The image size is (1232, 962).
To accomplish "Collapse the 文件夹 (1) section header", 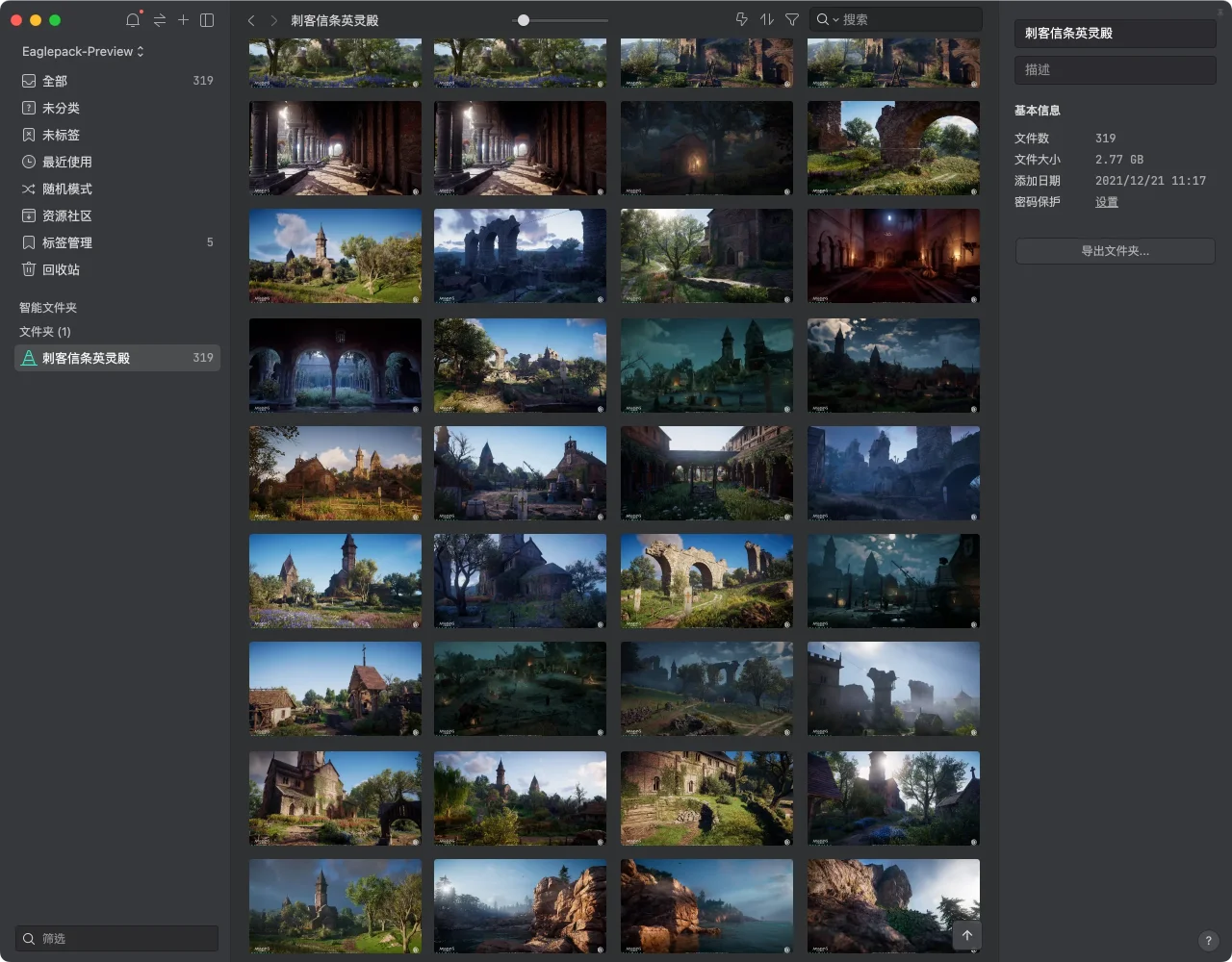I will pos(45,332).
